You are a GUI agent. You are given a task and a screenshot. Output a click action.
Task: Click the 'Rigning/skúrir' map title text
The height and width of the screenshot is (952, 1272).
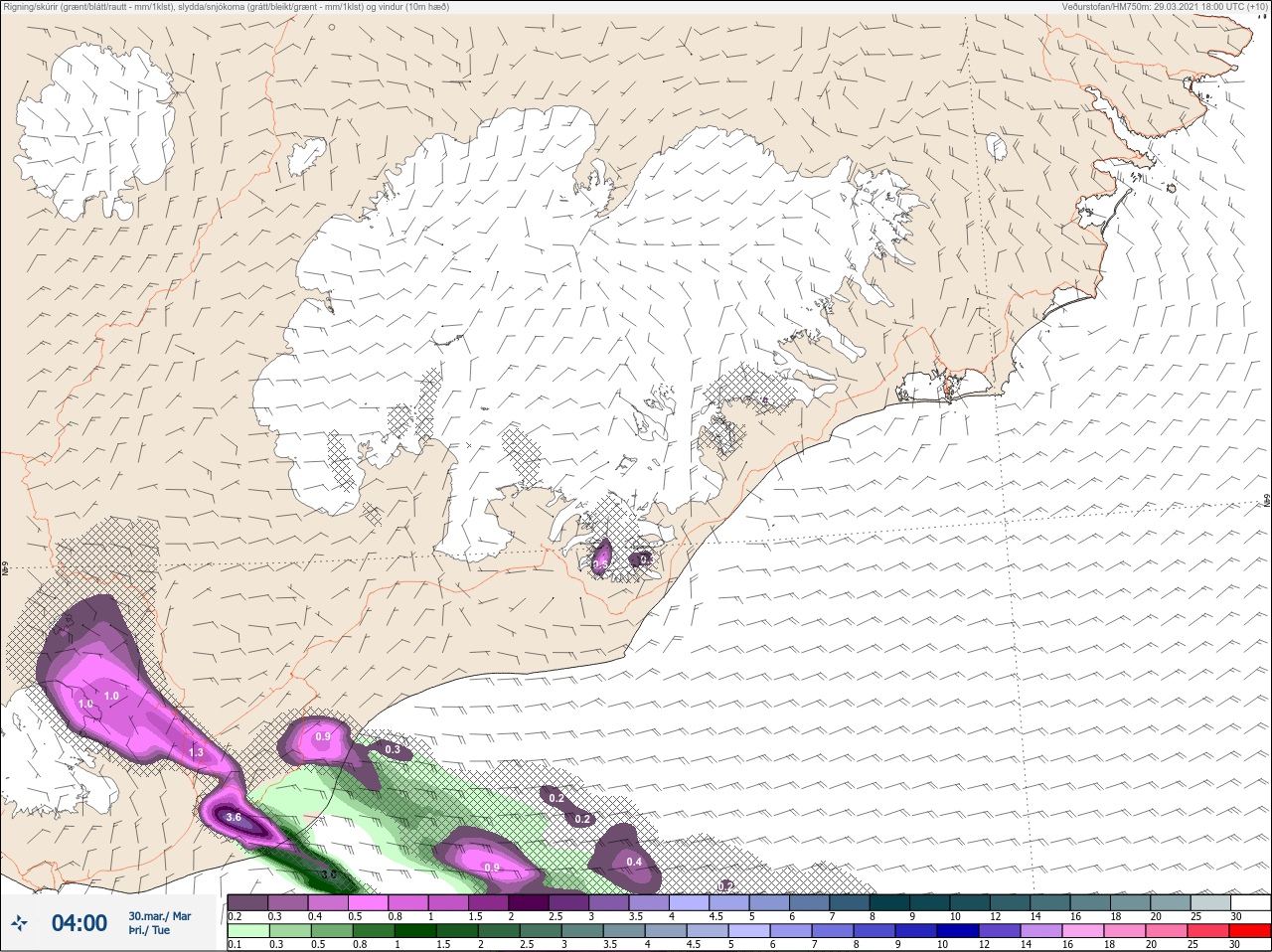tap(227, 7)
